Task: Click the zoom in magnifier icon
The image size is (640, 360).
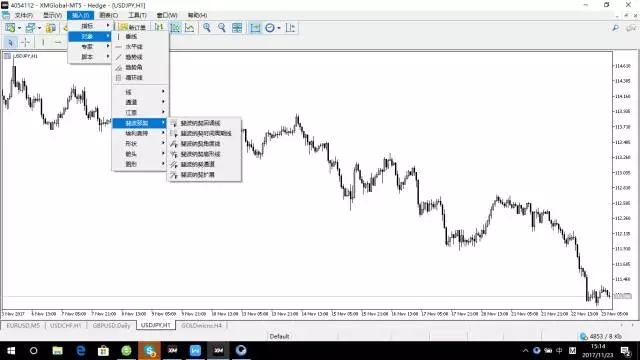Action: pyautogui.click(x=207, y=27)
